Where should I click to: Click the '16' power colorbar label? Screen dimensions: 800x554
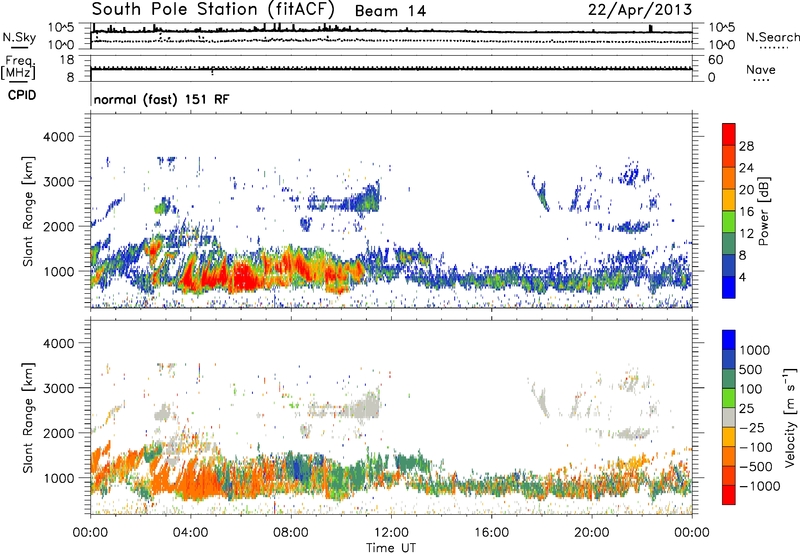[746, 212]
